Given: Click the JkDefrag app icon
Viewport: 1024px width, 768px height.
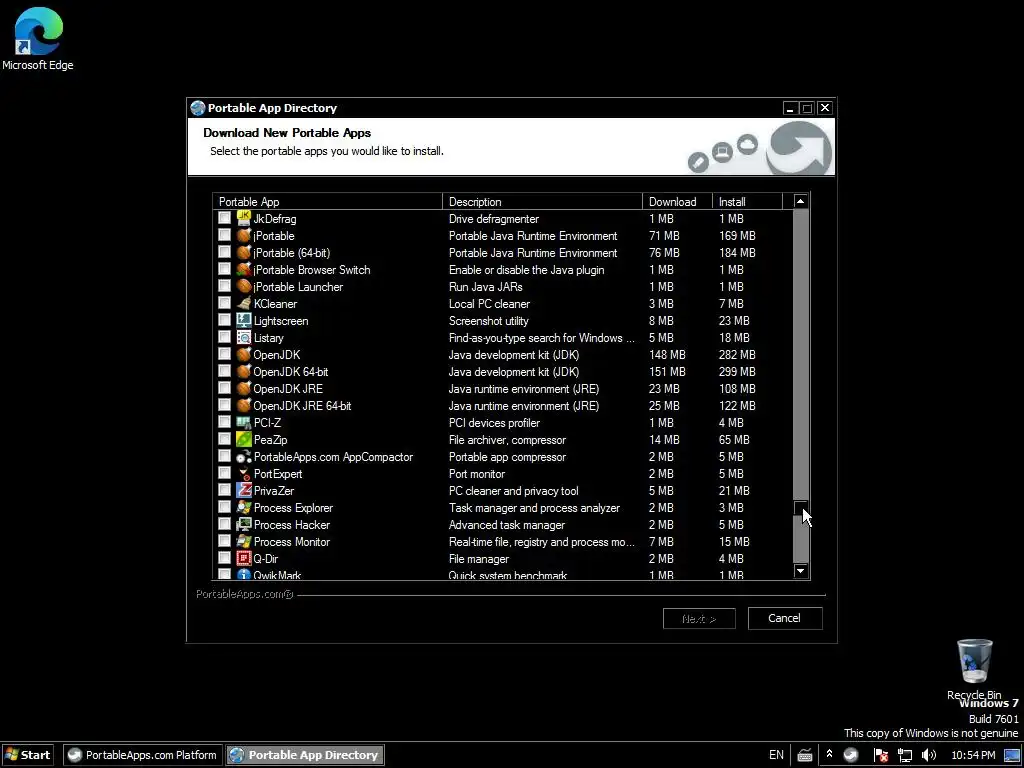Looking at the screenshot, I should pyautogui.click(x=244, y=218).
